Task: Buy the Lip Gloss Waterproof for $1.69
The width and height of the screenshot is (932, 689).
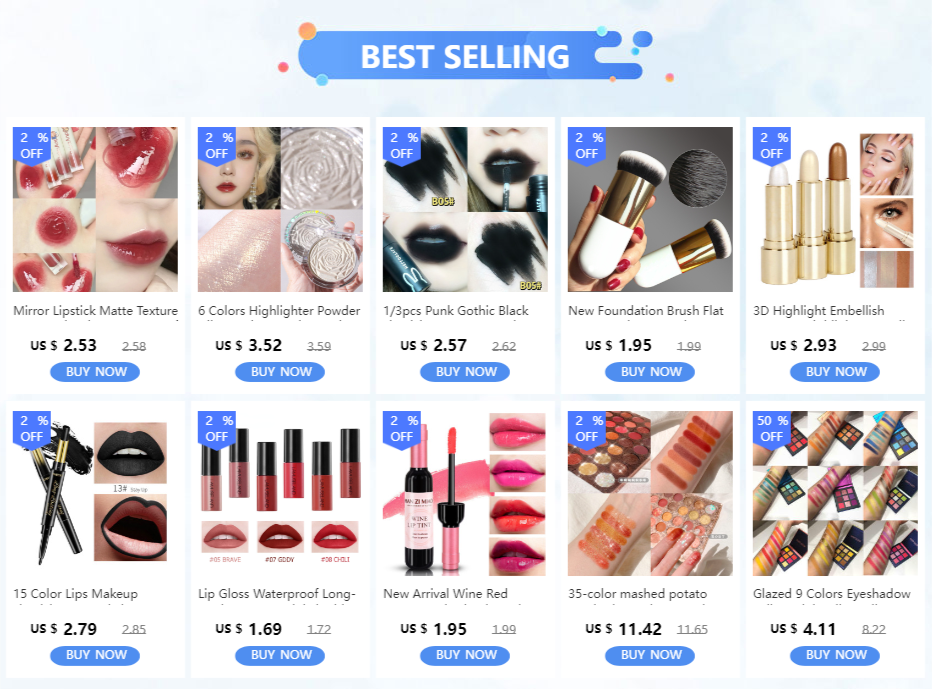Action: [x=280, y=655]
